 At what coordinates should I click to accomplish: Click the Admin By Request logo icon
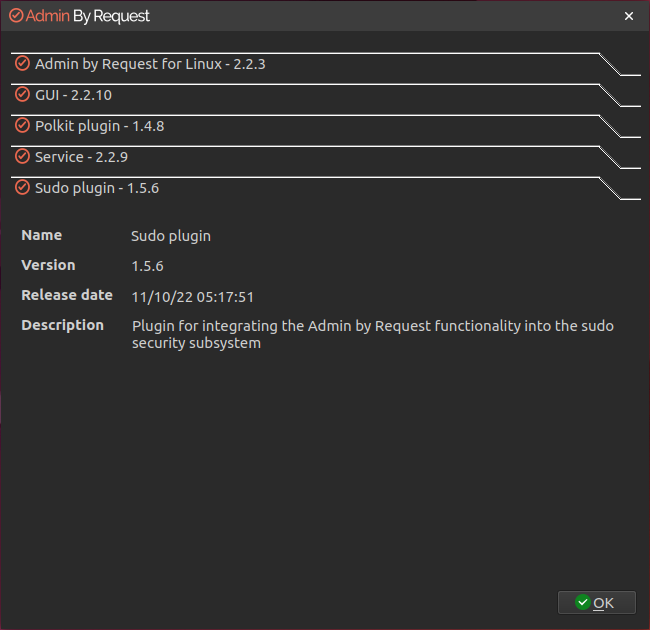(x=16, y=16)
